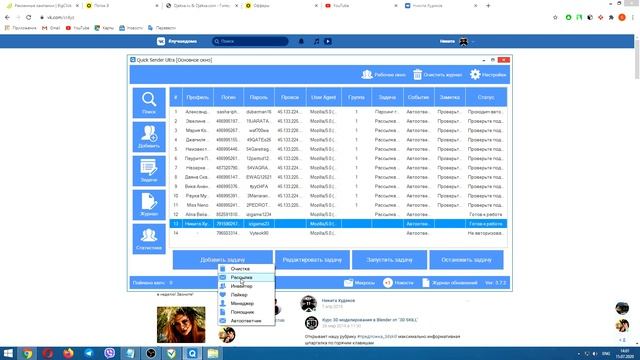Click the Добавить задачу button
This screenshot has height=360, width=640.
222,260
